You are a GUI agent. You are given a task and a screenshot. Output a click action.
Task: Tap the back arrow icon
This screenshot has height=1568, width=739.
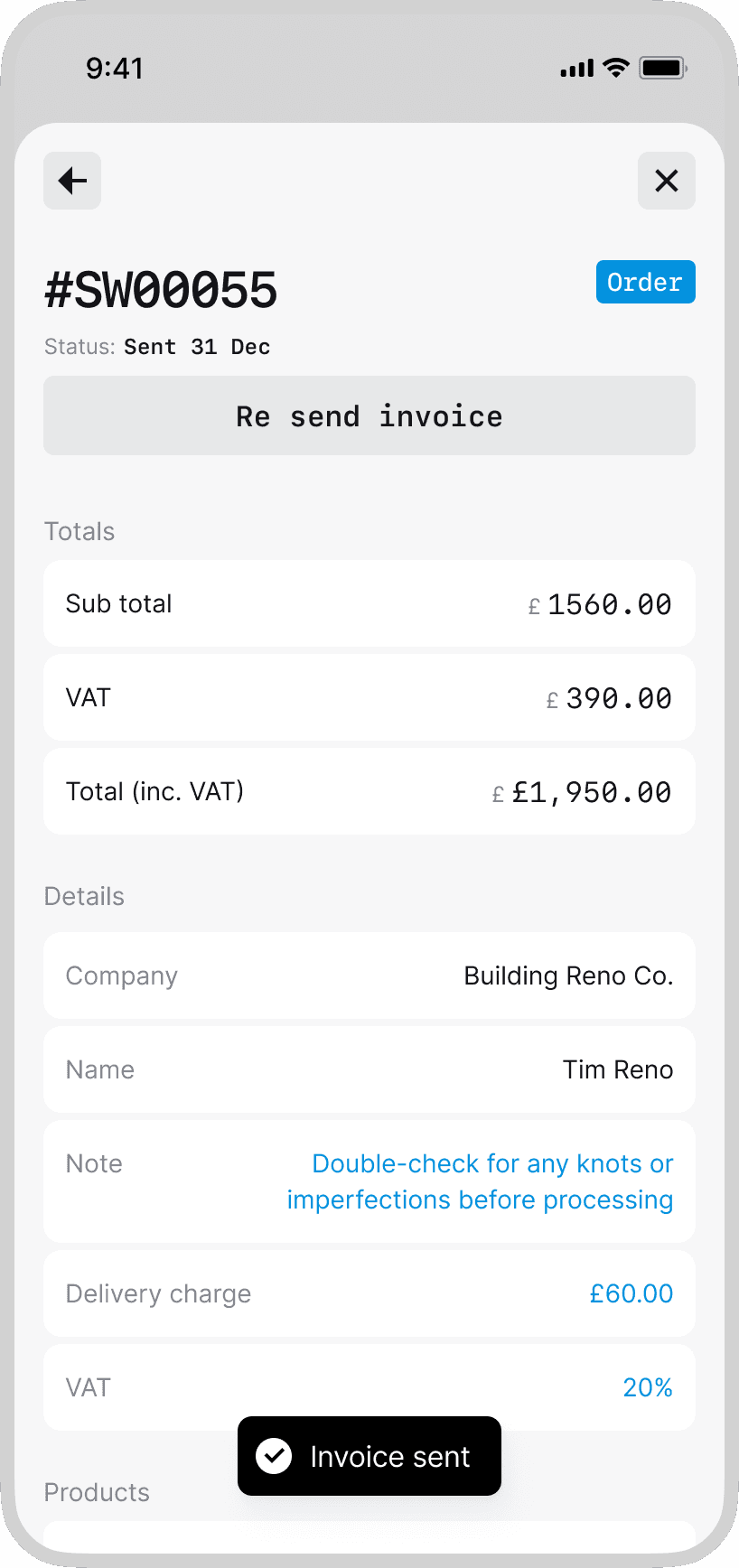(72, 181)
